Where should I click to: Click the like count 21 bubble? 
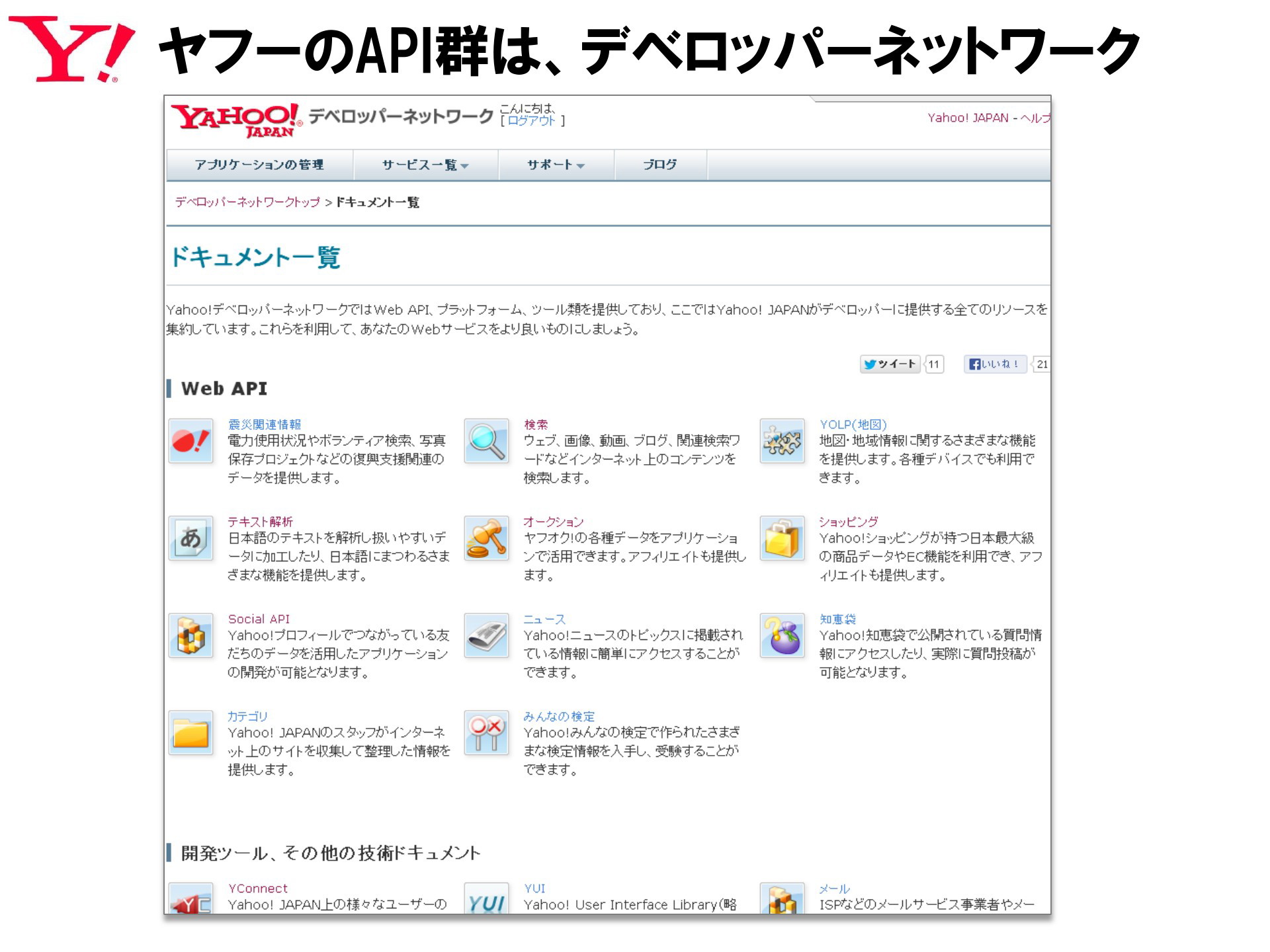click(1042, 364)
